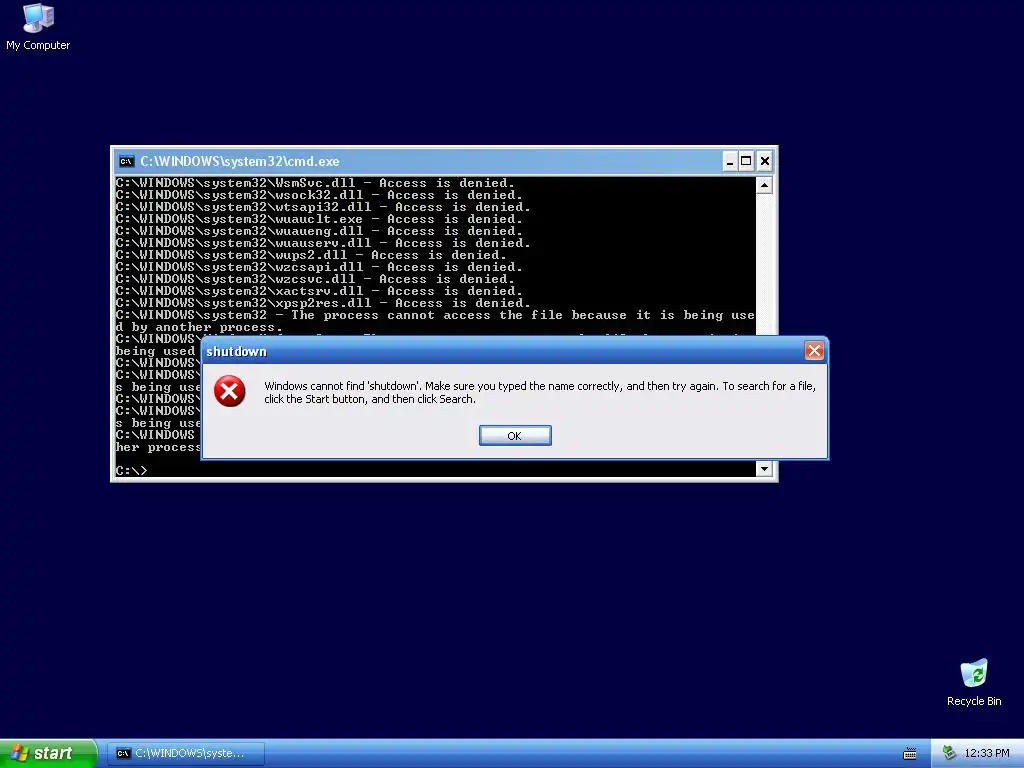Click the 'Windows cannot find shutdown' message text

click(540, 392)
